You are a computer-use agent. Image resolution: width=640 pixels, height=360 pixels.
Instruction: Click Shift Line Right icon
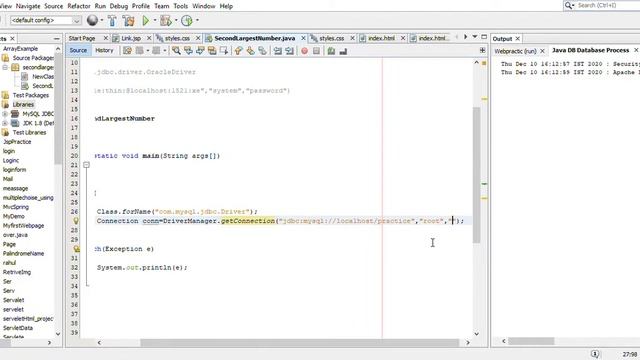click(x=289, y=51)
